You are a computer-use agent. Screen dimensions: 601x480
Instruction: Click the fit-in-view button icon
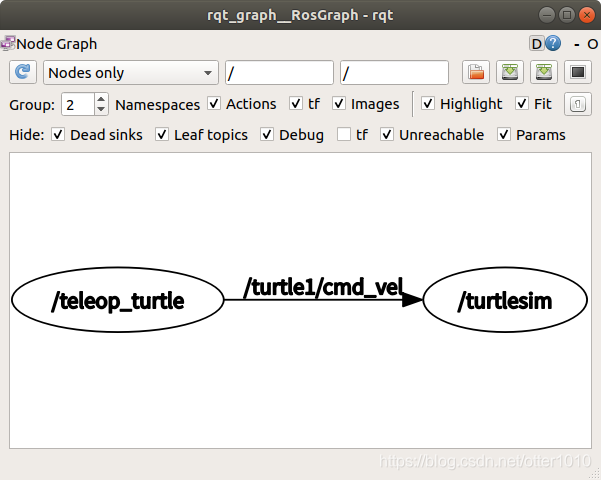[578, 104]
